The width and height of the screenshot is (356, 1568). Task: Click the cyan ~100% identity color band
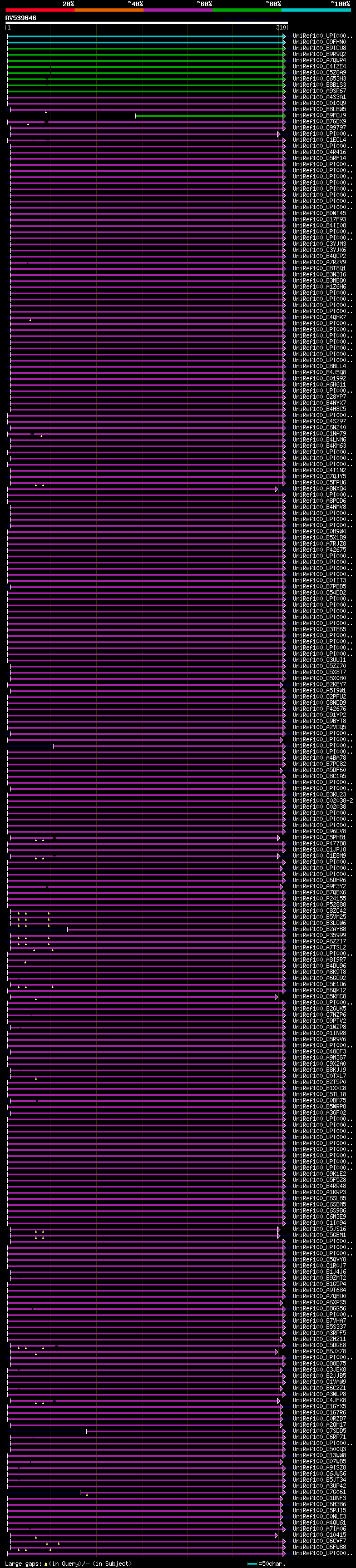[316, 10]
